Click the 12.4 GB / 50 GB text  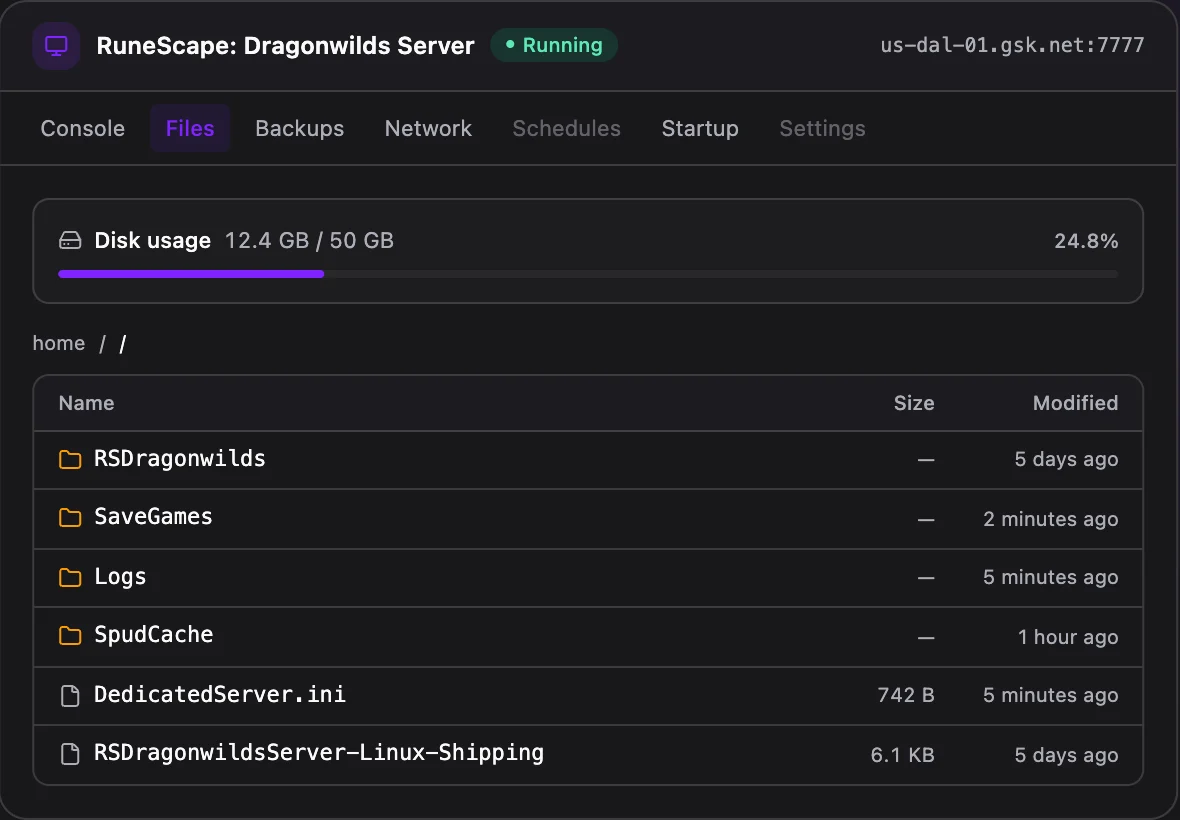click(309, 241)
